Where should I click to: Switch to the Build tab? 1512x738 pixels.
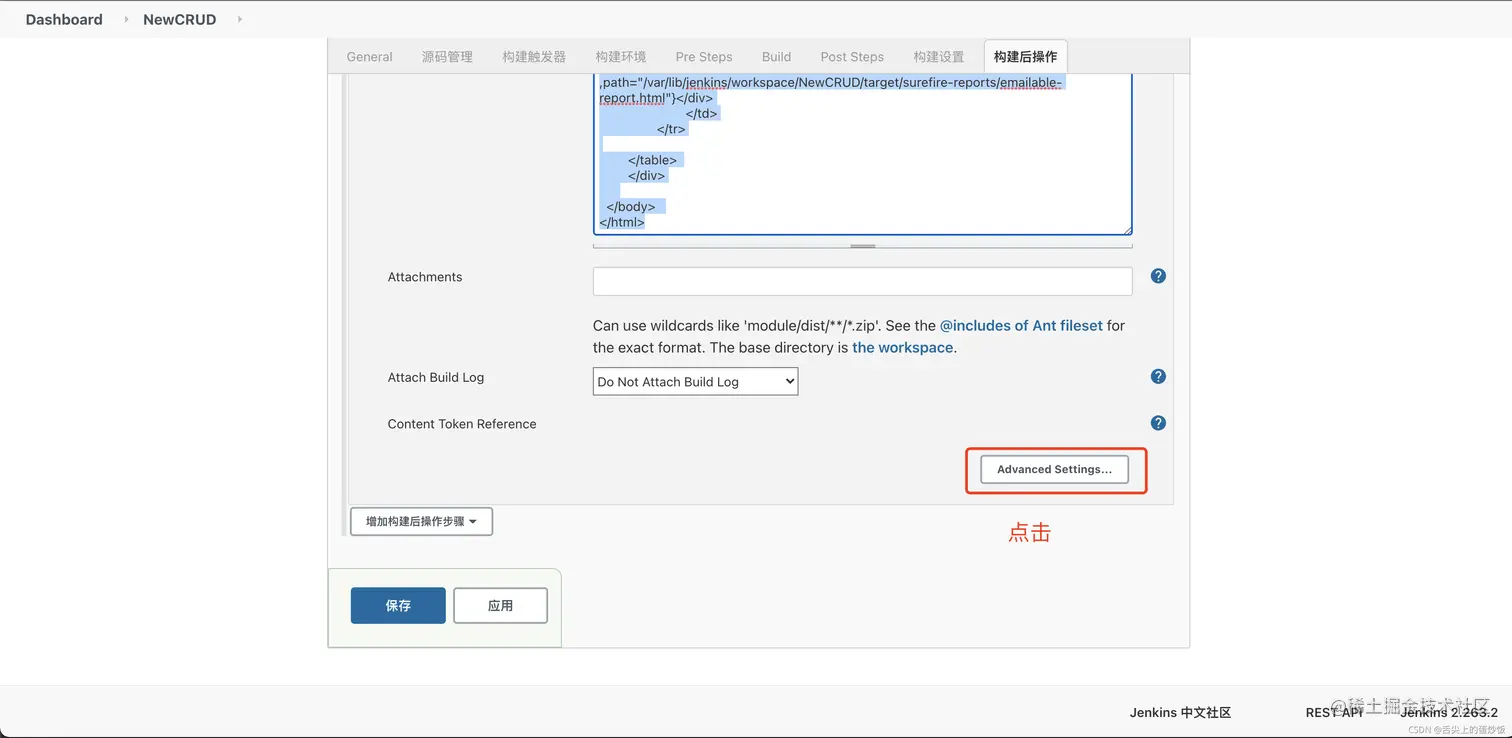coord(776,57)
